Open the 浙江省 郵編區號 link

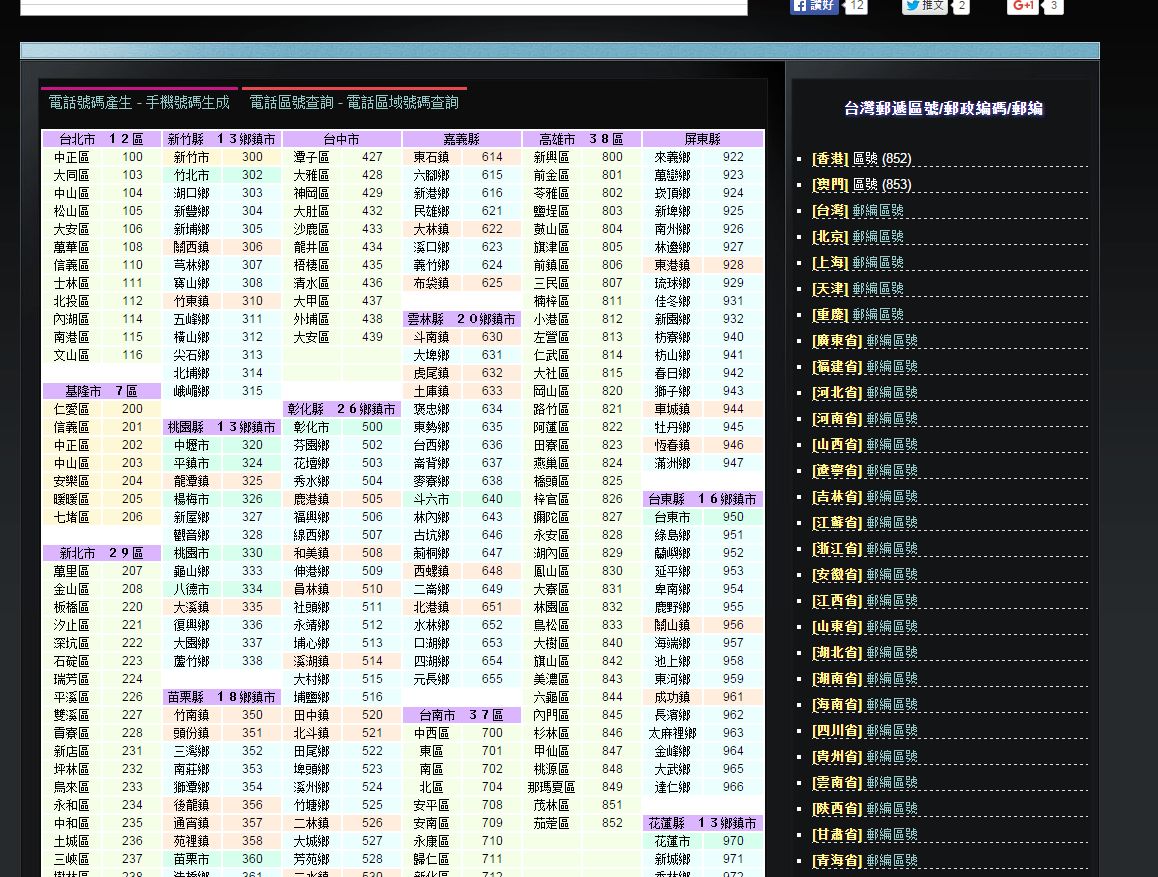coord(865,548)
